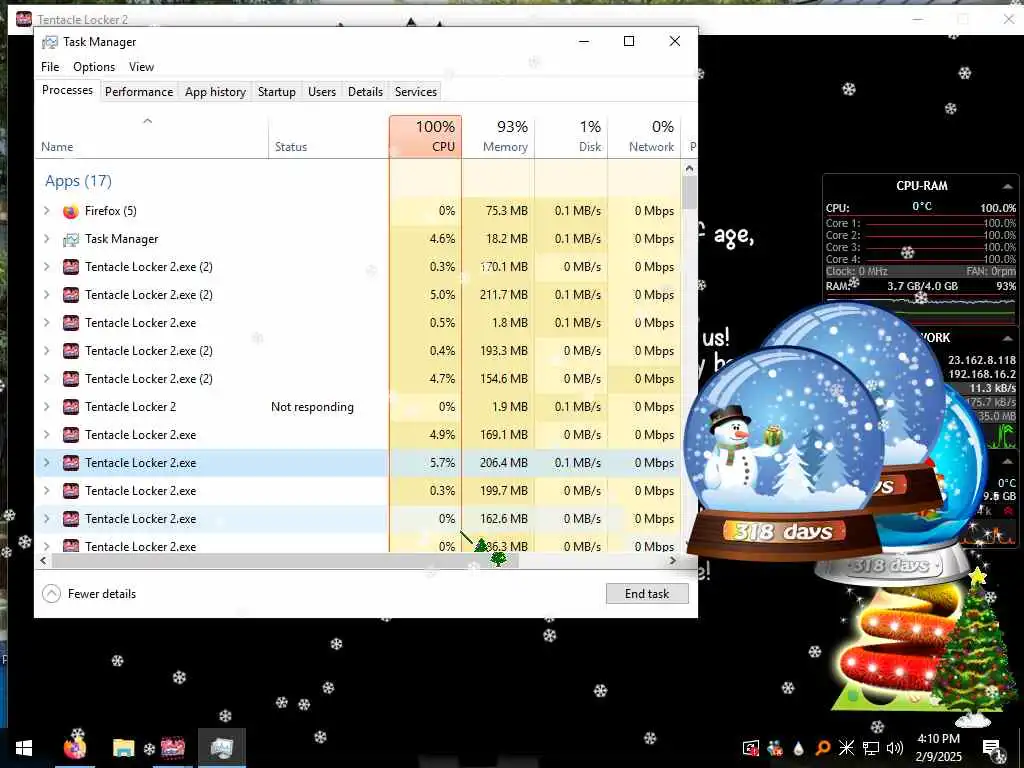Switch to Tentacle Locker via its taskbar icon
This screenshot has height=768, width=1024.
(x=173, y=748)
